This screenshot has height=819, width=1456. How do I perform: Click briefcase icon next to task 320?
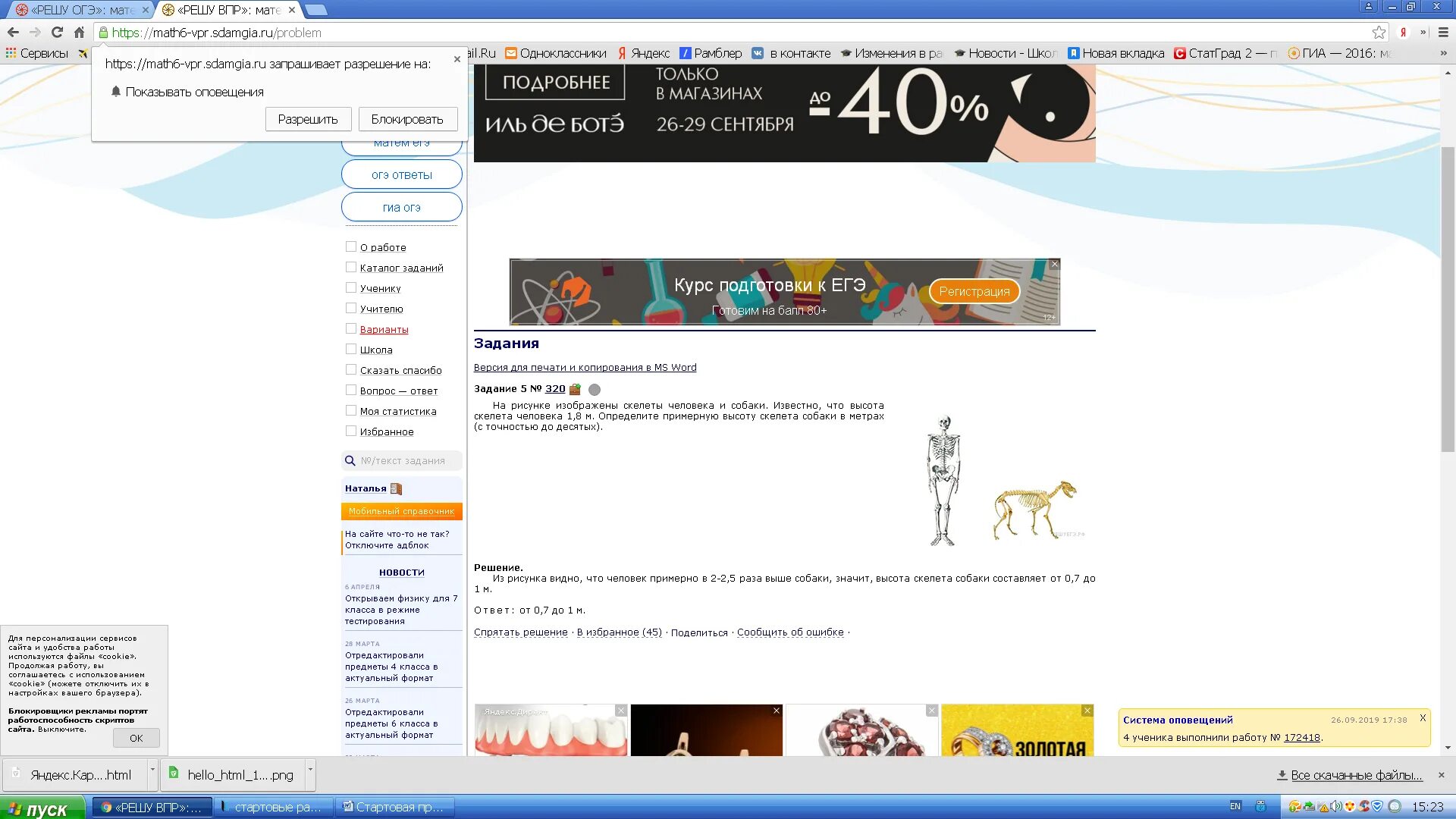pyautogui.click(x=575, y=389)
